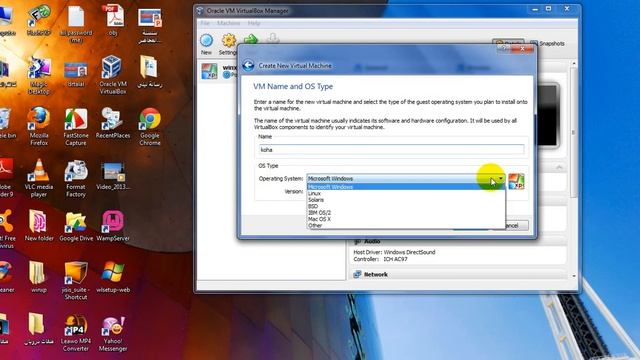Click the green Start arrow toolbar icon
The height and width of the screenshot is (360, 640).
tap(251, 40)
